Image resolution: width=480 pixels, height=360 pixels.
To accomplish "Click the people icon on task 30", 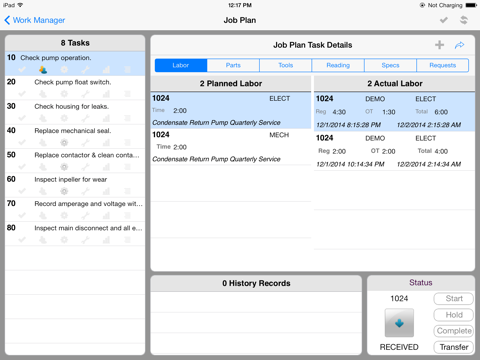I will 43,118.
